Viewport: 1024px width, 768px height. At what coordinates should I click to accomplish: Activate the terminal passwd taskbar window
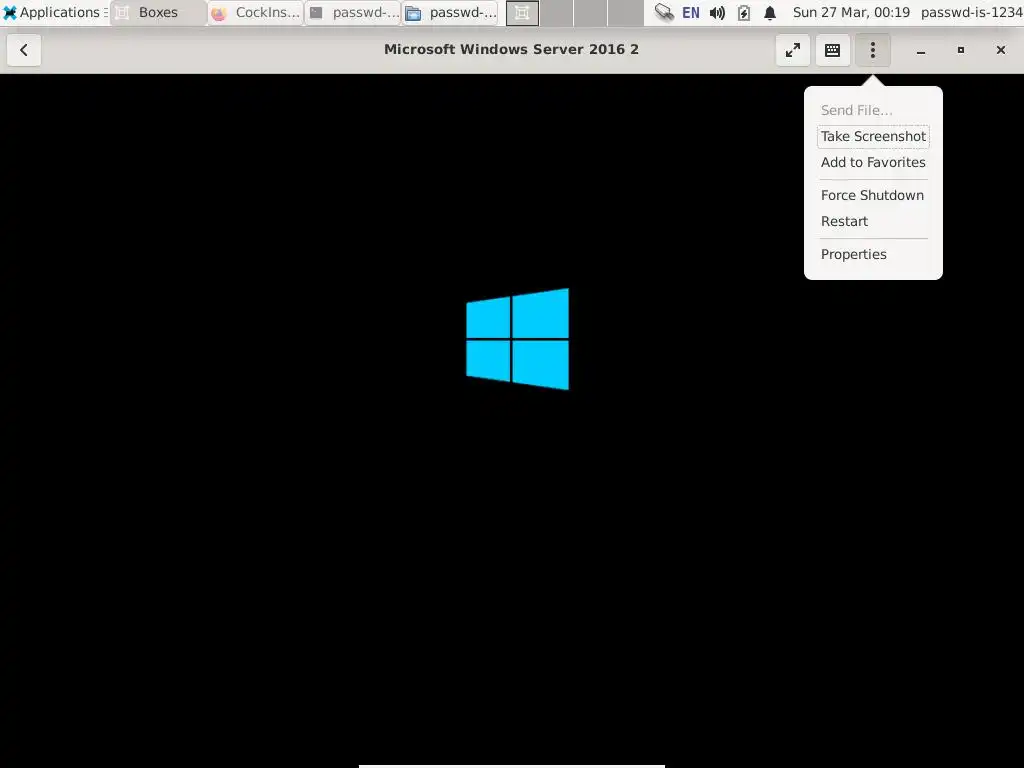pyautogui.click(x=353, y=12)
